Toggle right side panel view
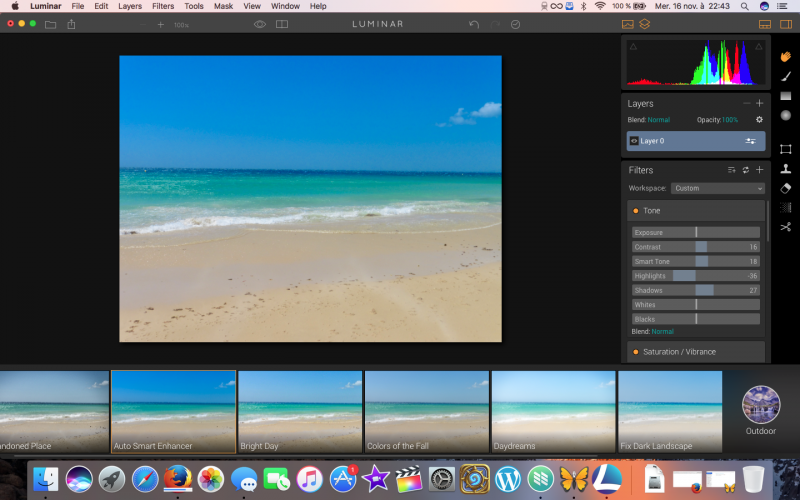 pyautogui.click(x=786, y=24)
